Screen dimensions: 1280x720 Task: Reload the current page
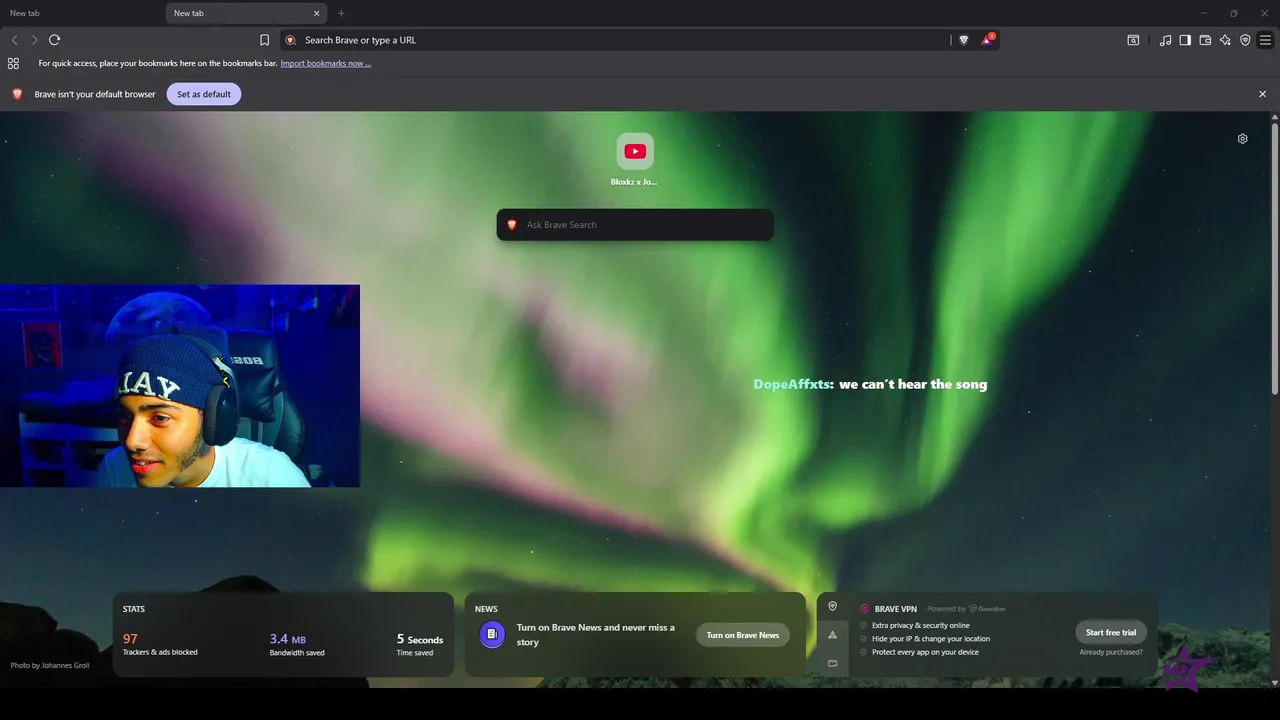click(55, 40)
